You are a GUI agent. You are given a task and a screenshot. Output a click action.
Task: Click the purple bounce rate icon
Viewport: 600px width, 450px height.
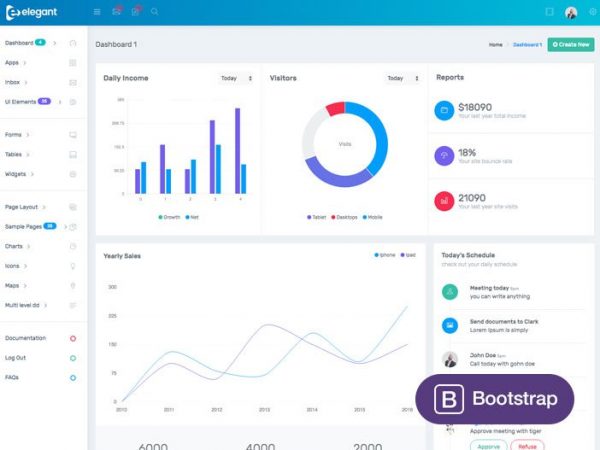(x=444, y=155)
